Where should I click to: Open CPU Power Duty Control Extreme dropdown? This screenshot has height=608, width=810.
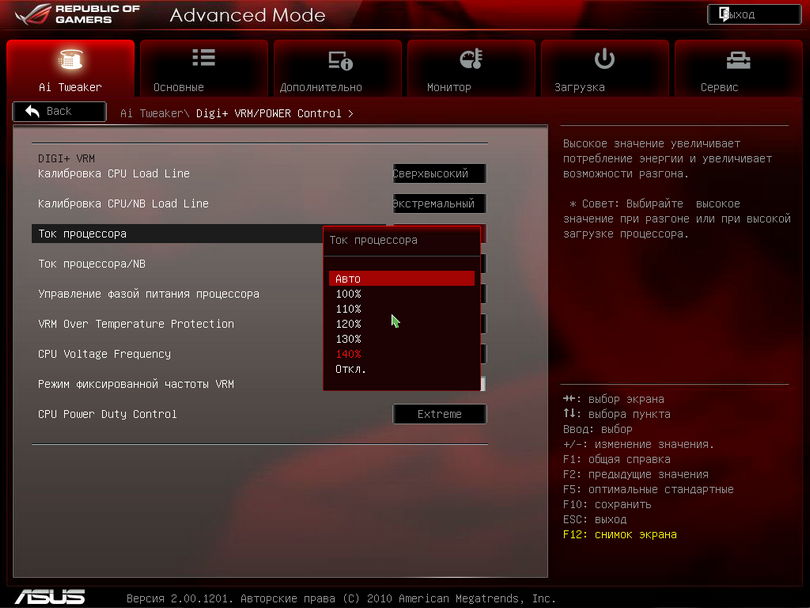439,414
